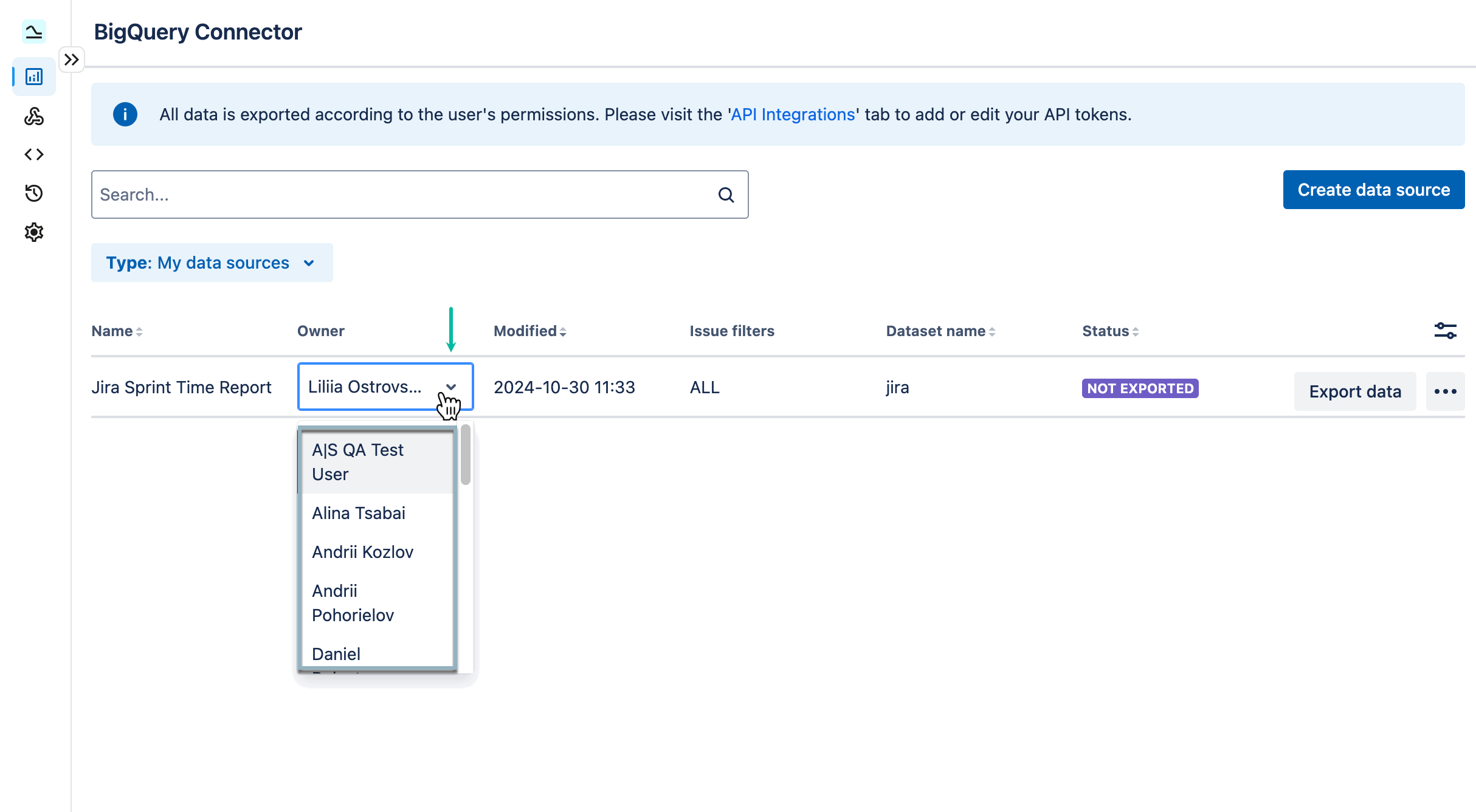The width and height of the screenshot is (1476, 812).
Task: Open row actions via the ellipsis icon
Action: [x=1446, y=391]
